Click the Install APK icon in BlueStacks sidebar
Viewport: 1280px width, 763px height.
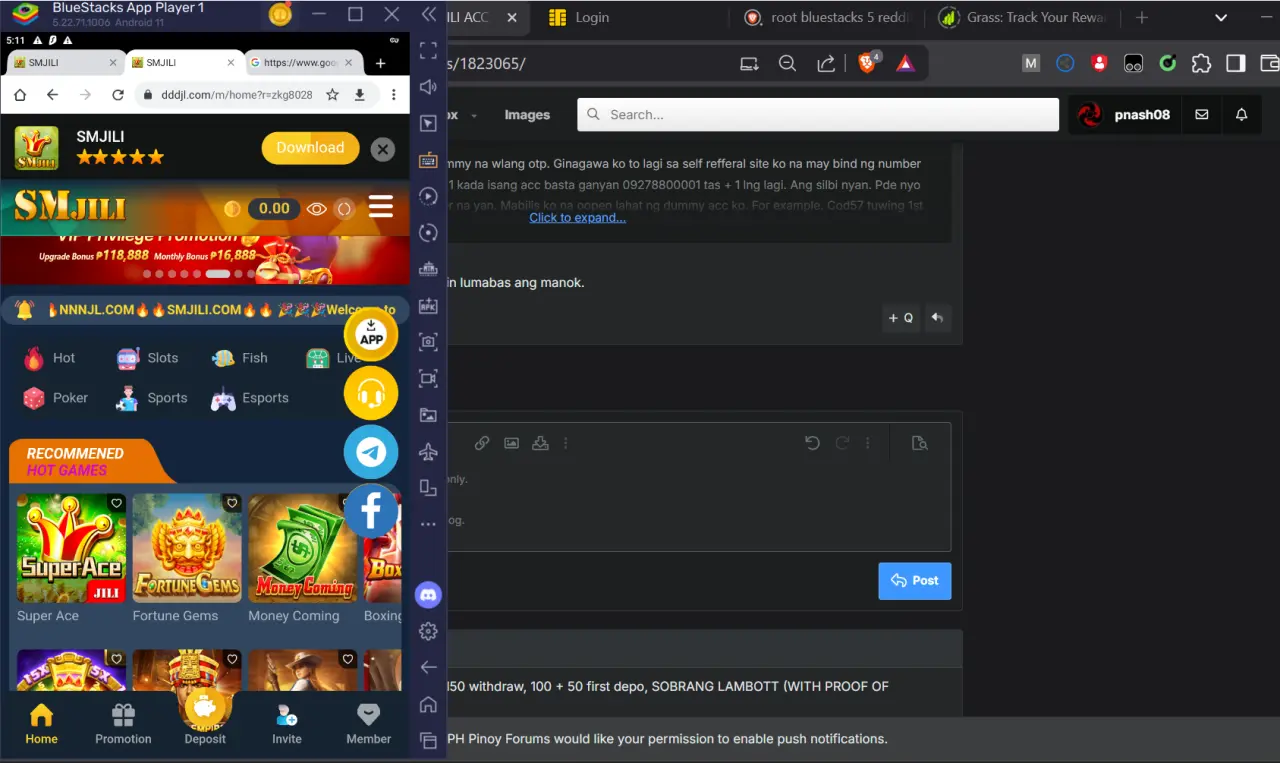coord(428,306)
